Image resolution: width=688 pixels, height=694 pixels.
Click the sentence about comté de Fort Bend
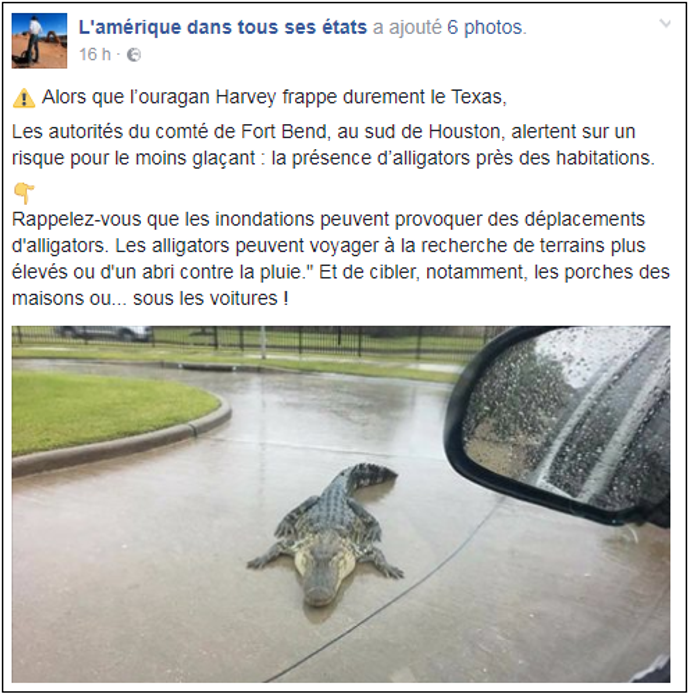coord(333,145)
